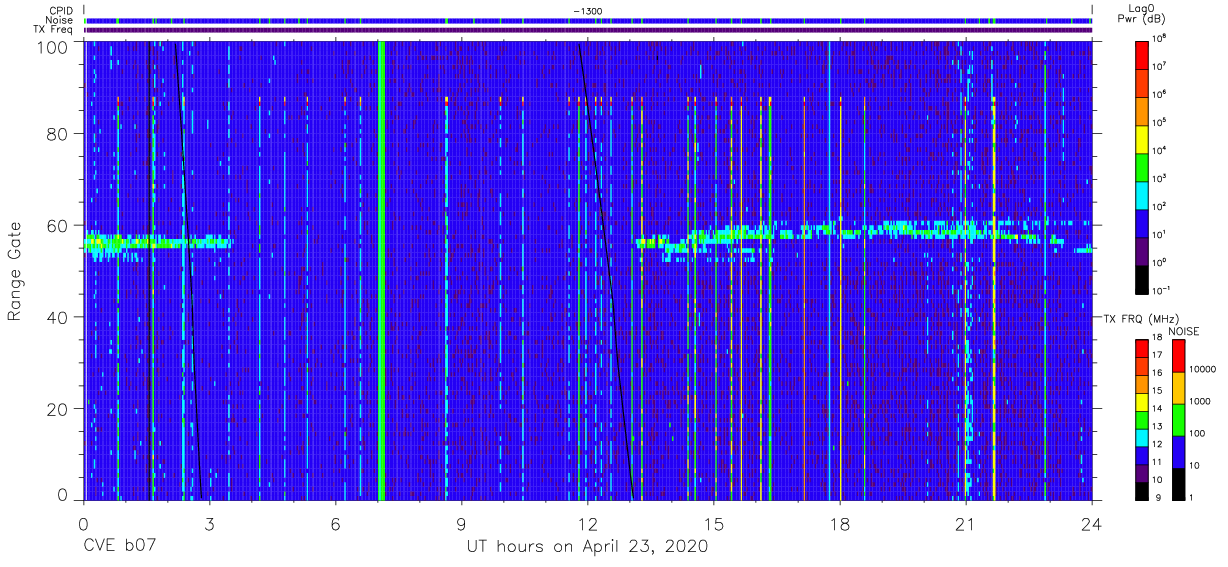
Task: Click the Range Gate axis title
Action: (x=15, y=271)
